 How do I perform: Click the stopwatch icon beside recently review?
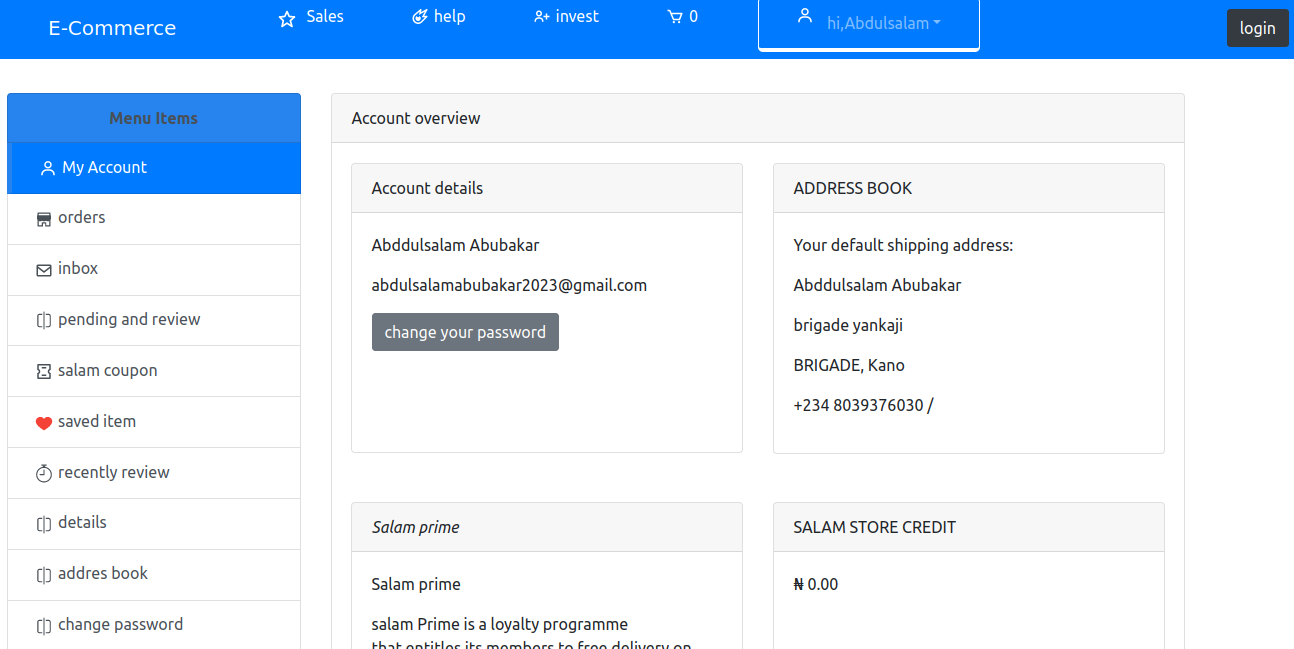point(44,474)
